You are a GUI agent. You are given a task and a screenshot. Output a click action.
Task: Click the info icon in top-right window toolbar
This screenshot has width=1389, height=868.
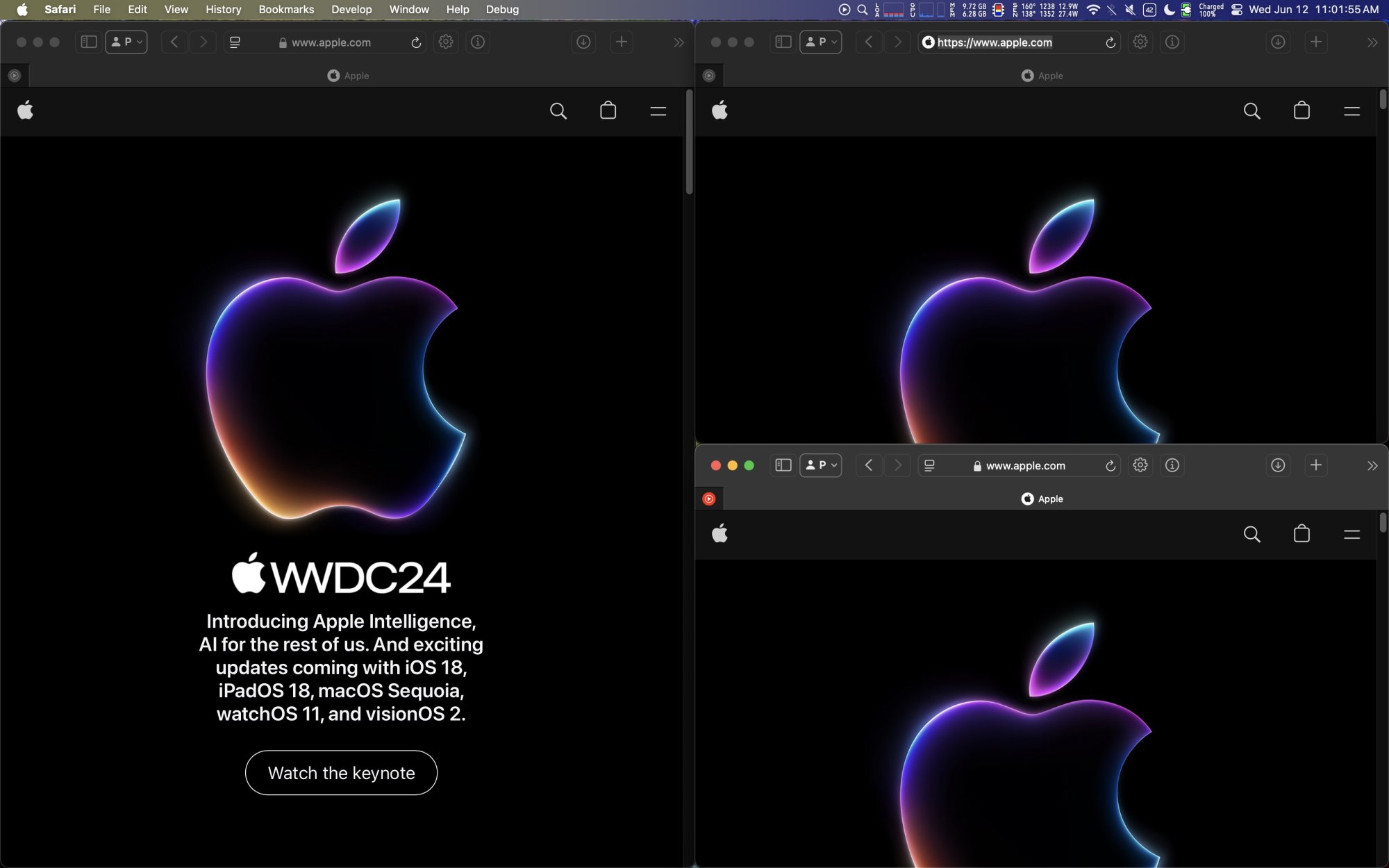point(1172,42)
